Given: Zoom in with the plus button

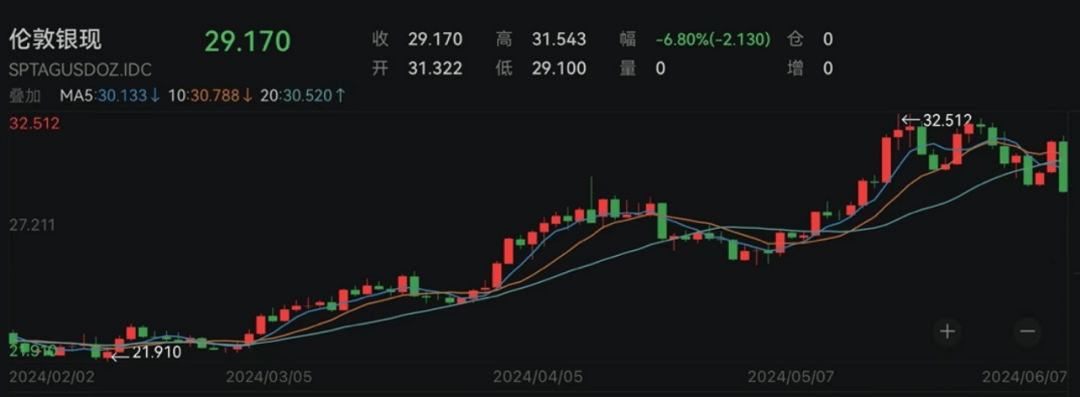Looking at the screenshot, I should 948,332.
